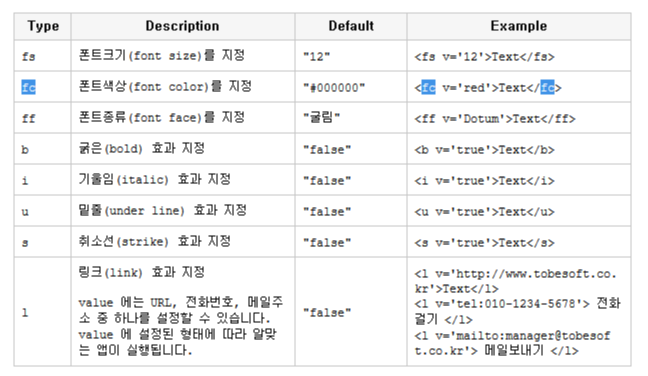Click the "false" default in italic row
Image resolution: width=648 pixels, height=376 pixels.
[327, 180]
